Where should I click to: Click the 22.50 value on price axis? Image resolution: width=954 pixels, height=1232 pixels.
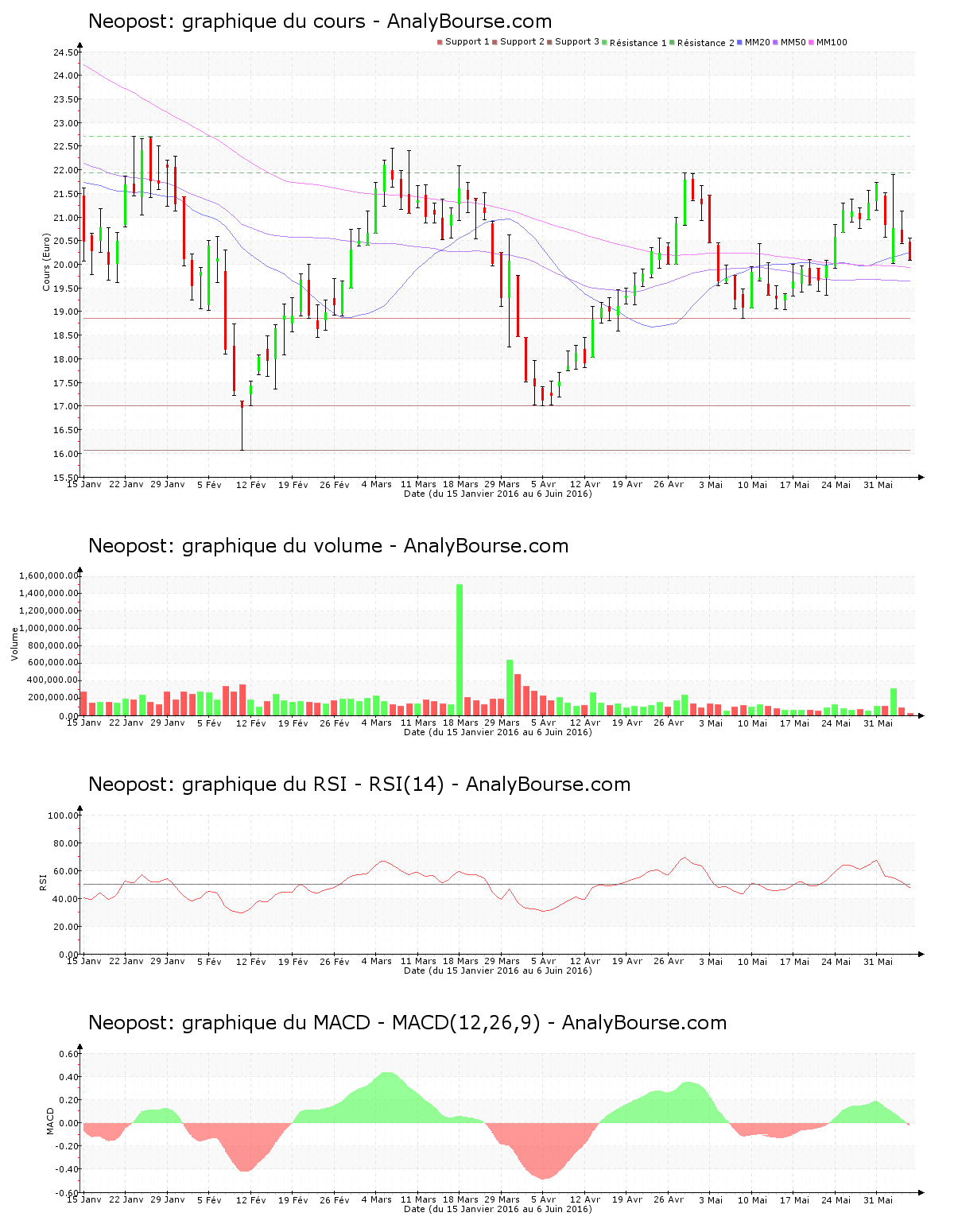pyautogui.click(x=66, y=147)
